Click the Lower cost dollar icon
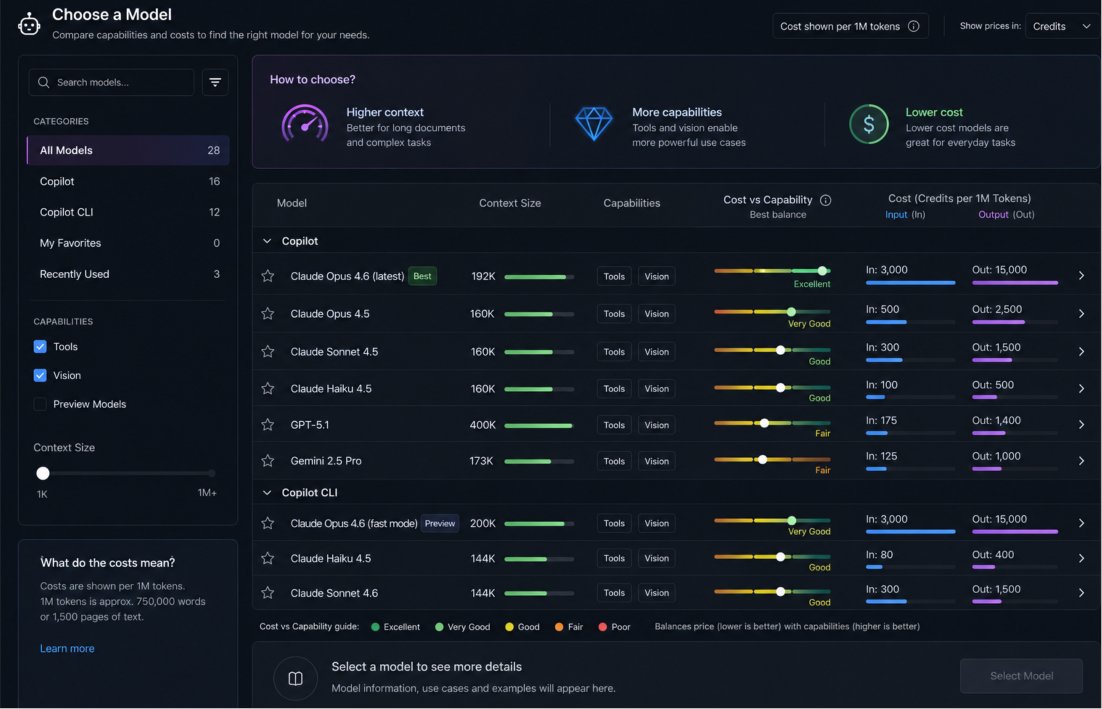The height and width of the screenshot is (709, 1102). [x=869, y=124]
